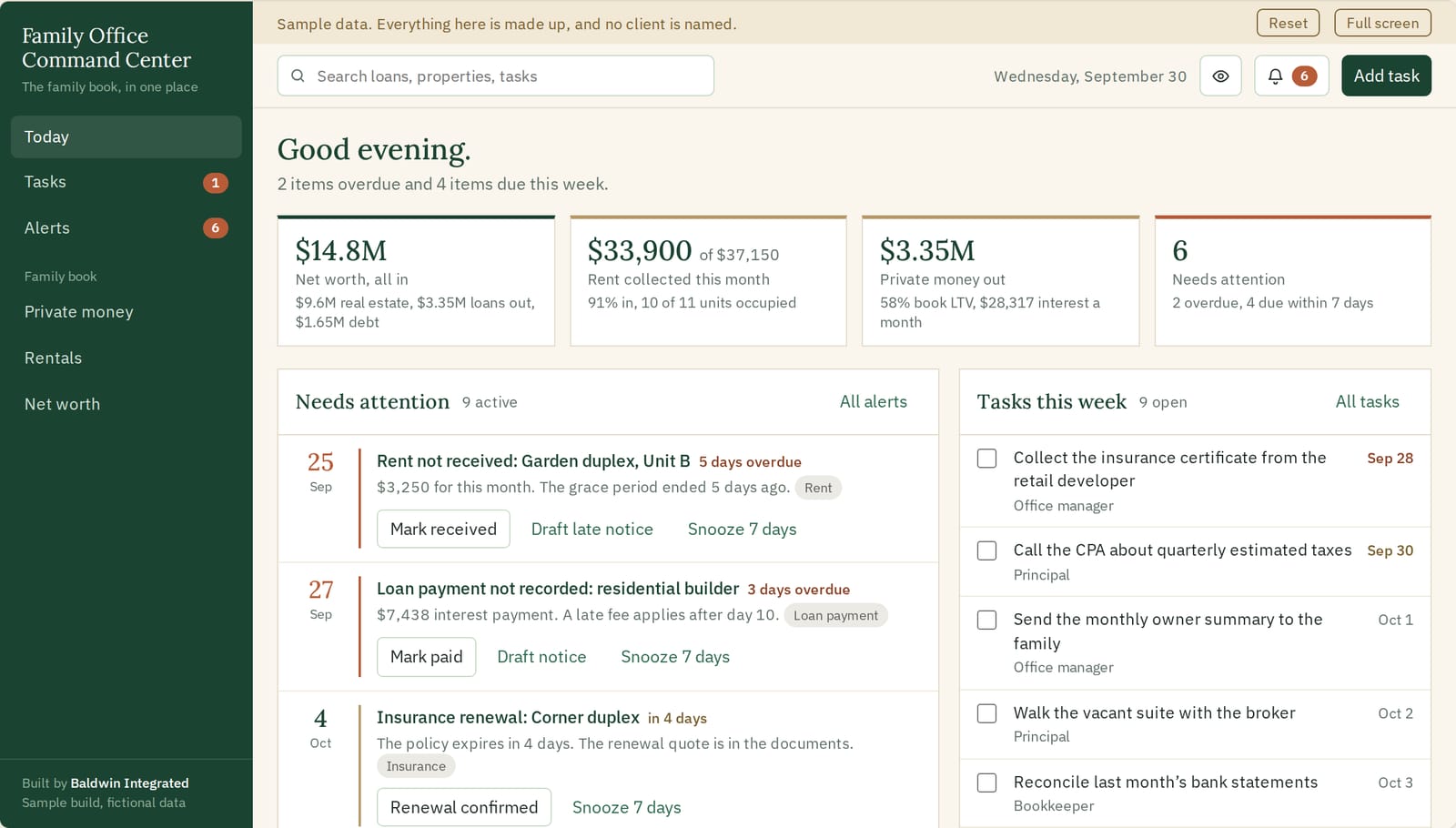Mark the Garden duplex rent as received
This screenshot has height=828, width=1456.
click(x=443, y=530)
